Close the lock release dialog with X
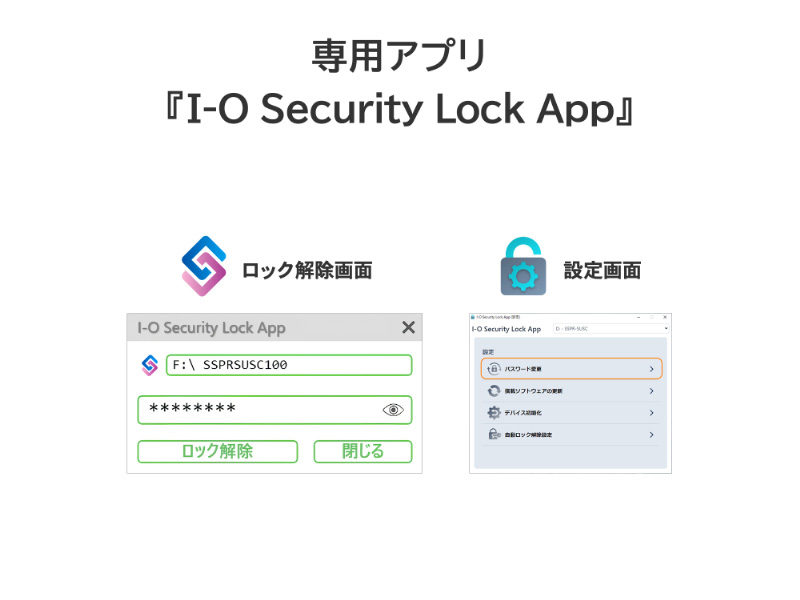 (x=408, y=328)
